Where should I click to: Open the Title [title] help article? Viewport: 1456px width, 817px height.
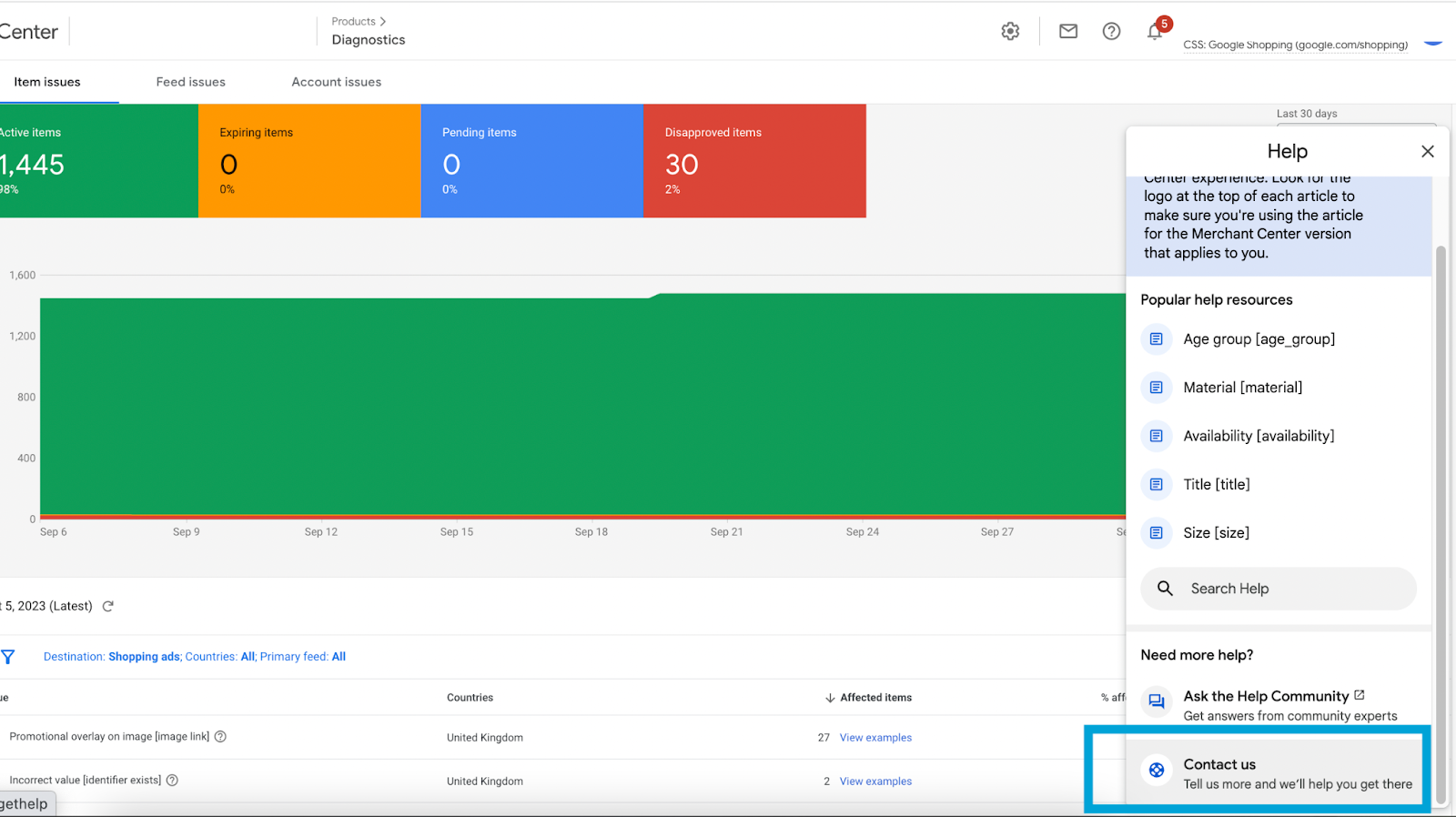point(1217,484)
